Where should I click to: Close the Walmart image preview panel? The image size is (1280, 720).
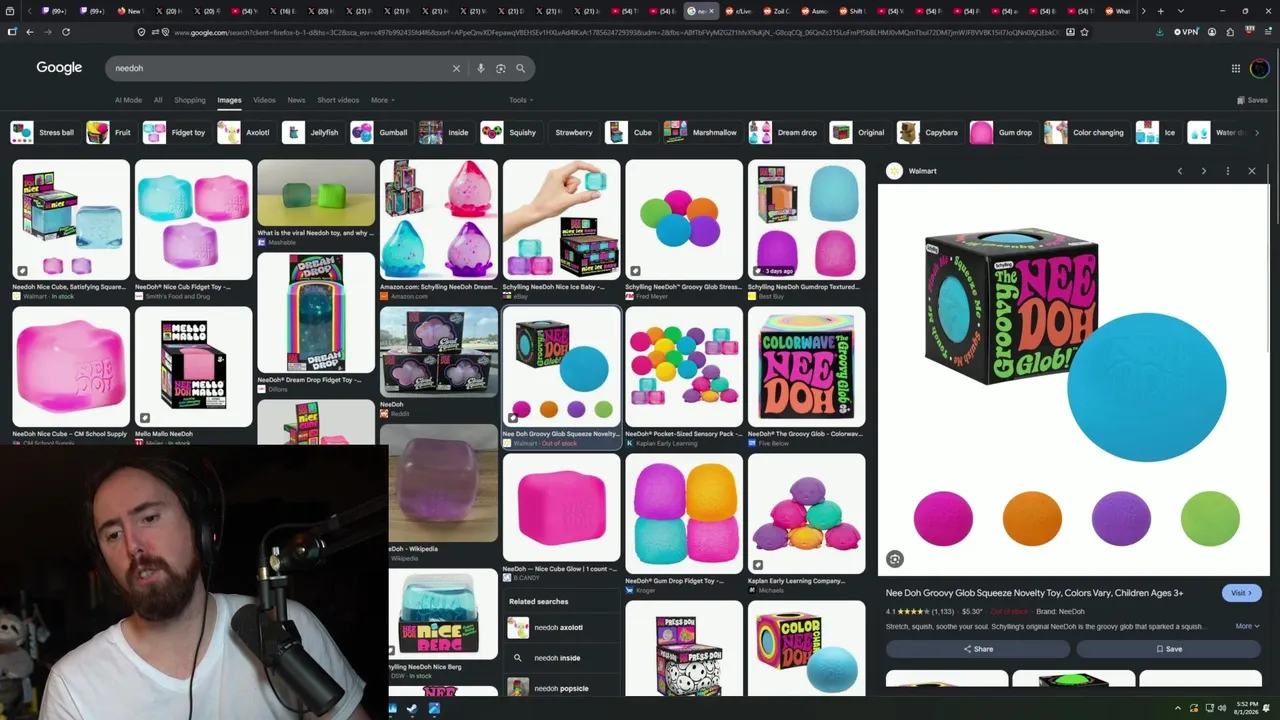pos(1252,171)
